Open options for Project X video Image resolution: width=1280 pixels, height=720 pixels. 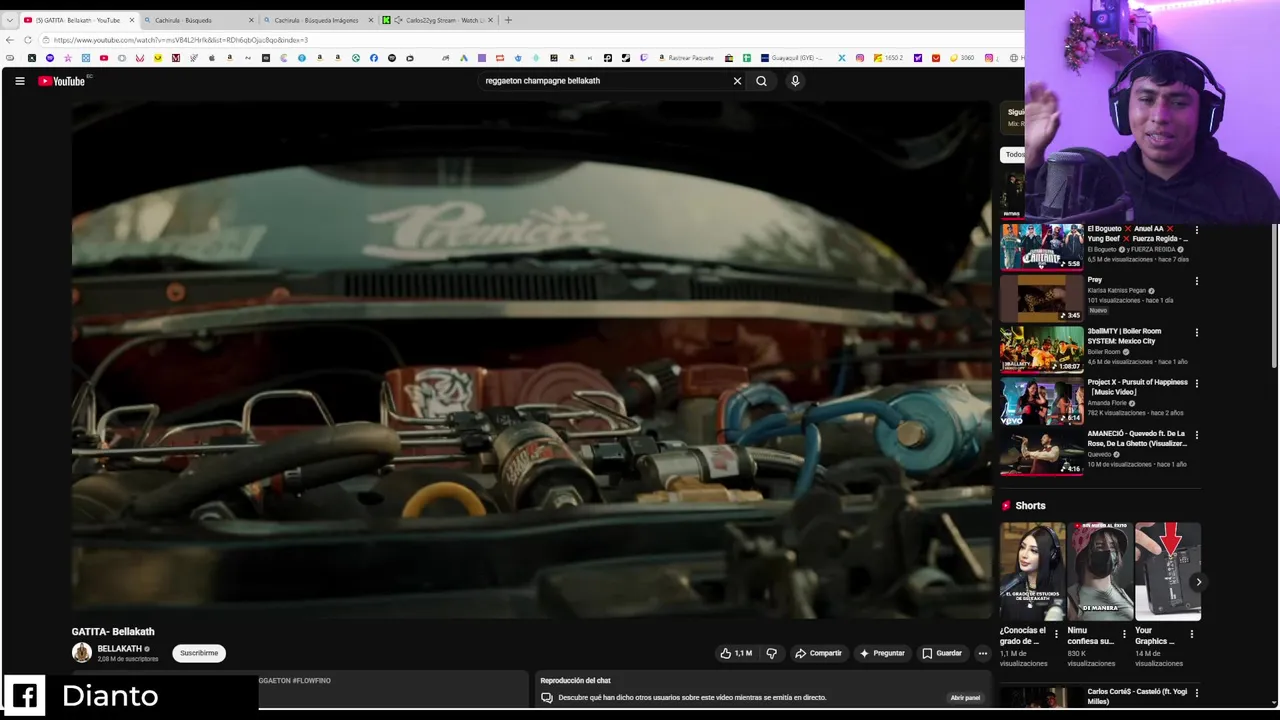1196,383
